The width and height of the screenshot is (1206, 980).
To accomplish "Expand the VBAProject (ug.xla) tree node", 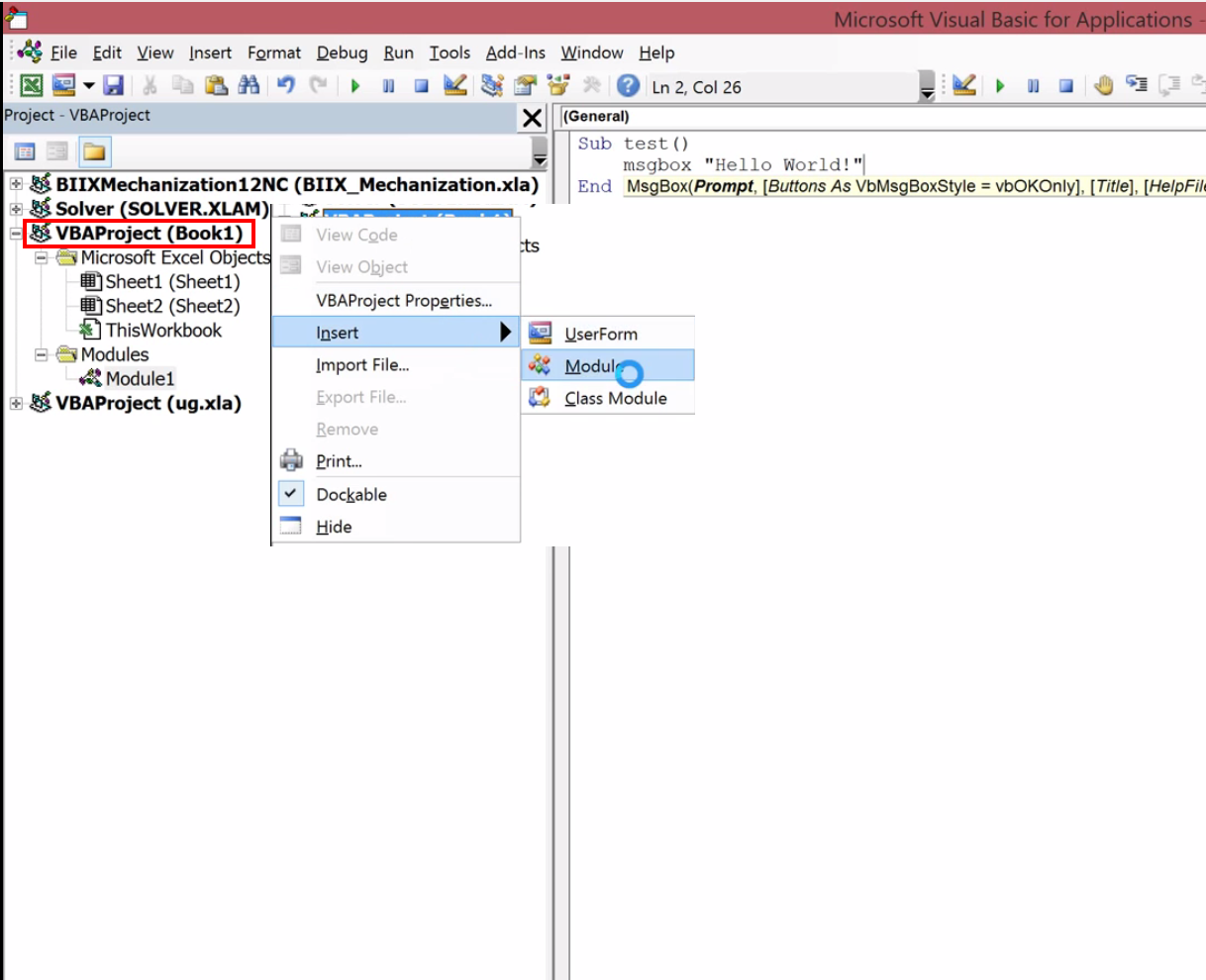I will click(14, 403).
